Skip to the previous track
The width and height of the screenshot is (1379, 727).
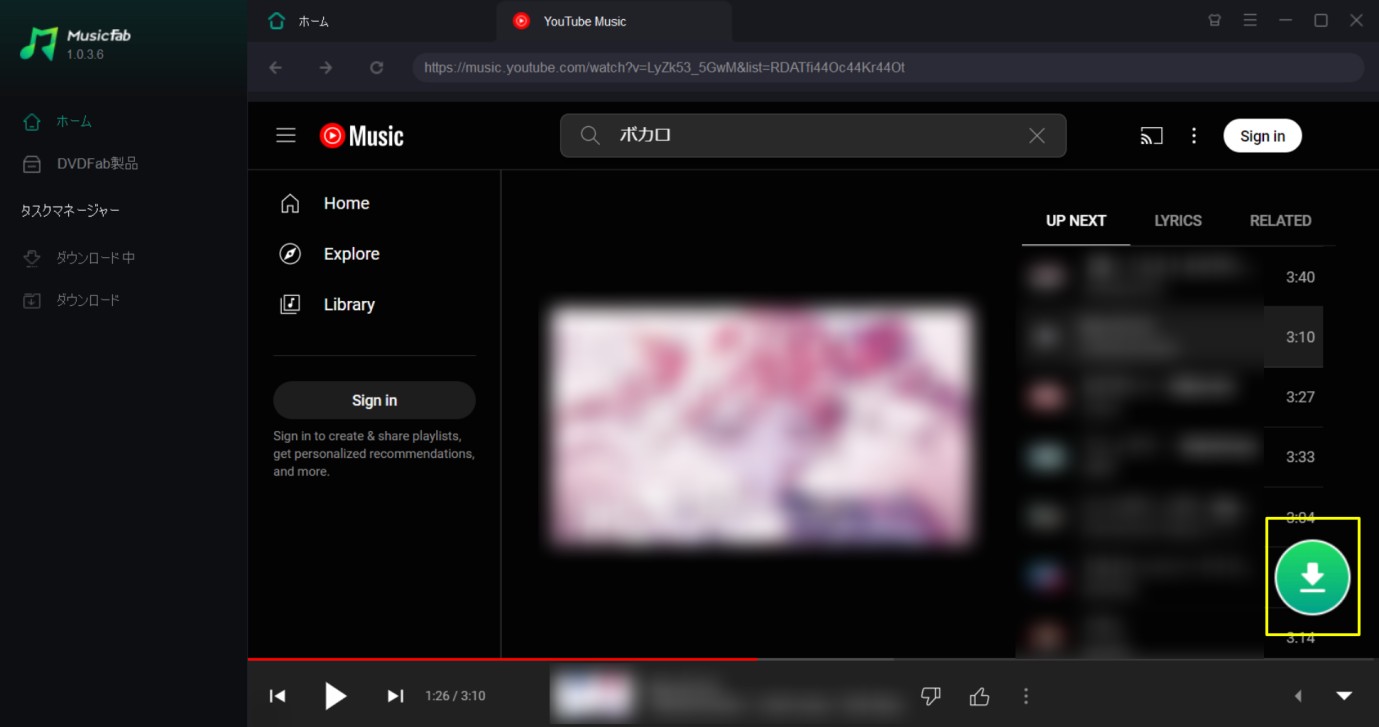(x=278, y=696)
